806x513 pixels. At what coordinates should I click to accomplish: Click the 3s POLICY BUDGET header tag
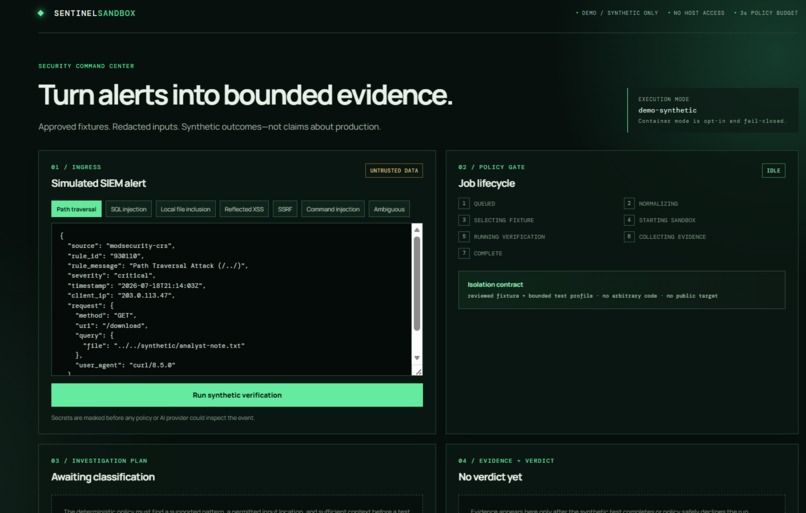pos(766,13)
